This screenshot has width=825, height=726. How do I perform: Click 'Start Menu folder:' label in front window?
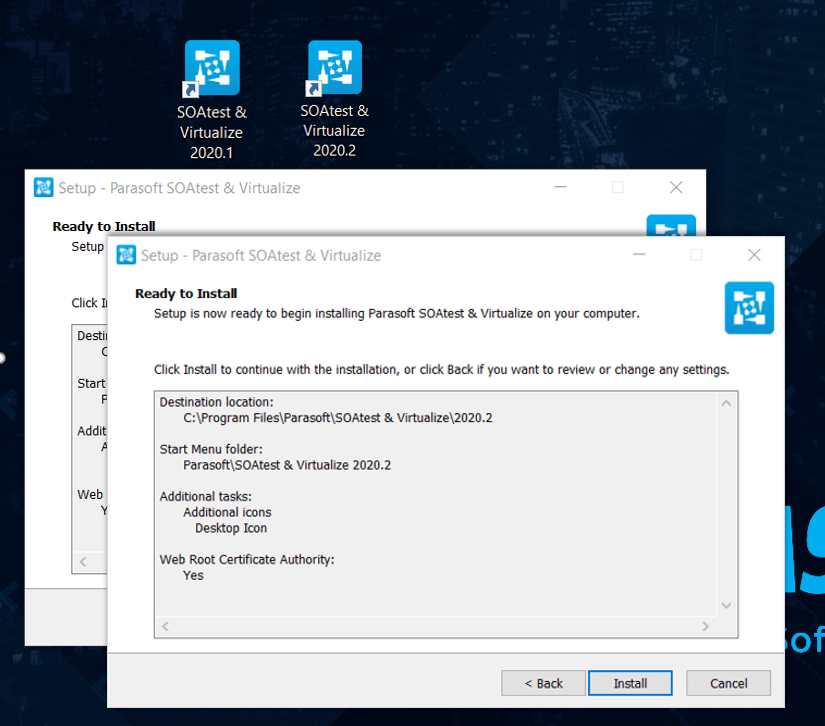pyautogui.click(x=211, y=449)
